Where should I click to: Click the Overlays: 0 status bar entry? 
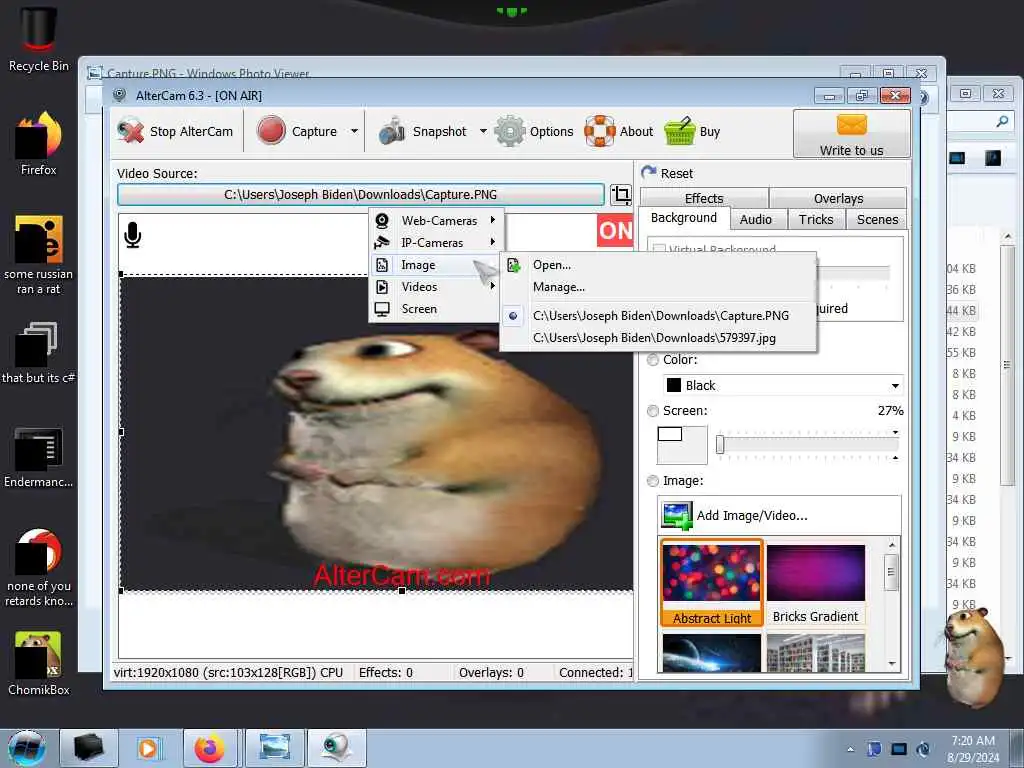[491, 672]
